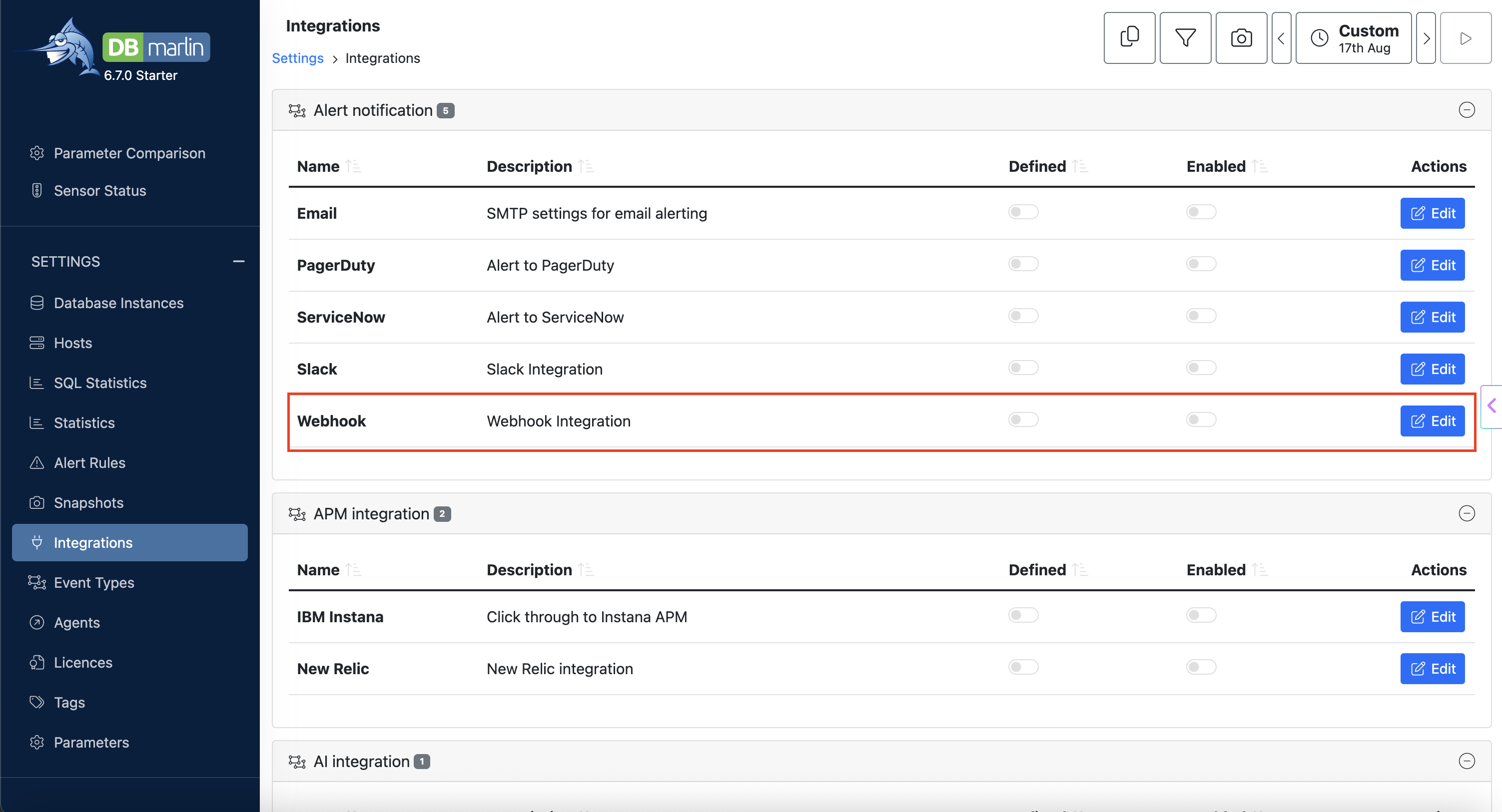Click the play icon in the top toolbar
Image resolution: width=1502 pixels, height=812 pixels.
(1465, 38)
